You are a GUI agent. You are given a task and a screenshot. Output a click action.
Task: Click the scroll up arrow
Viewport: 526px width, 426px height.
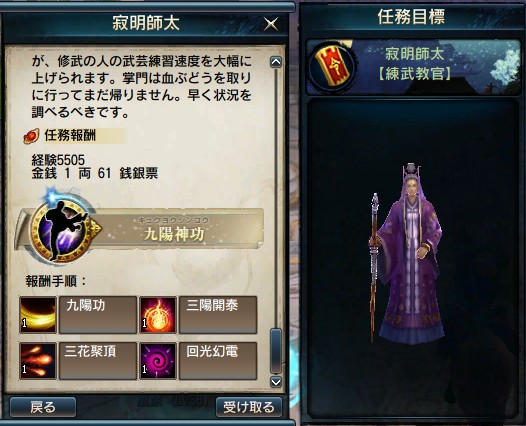coord(276,62)
